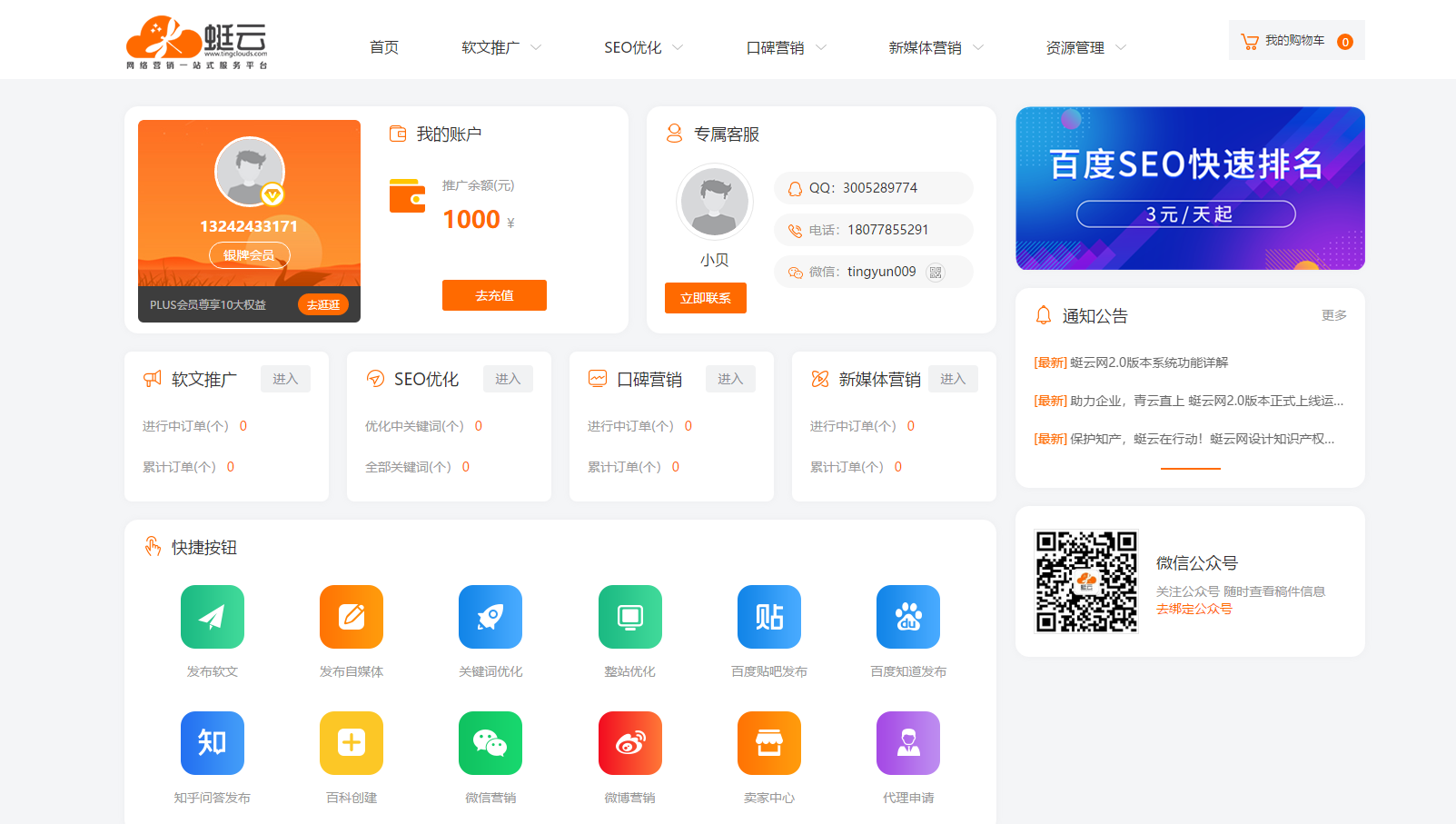Viewport: 1456px width, 824px height.
Task: Click the WeChat QR code icon beside tingyun009
Action: pyautogui.click(x=936, y=272)
